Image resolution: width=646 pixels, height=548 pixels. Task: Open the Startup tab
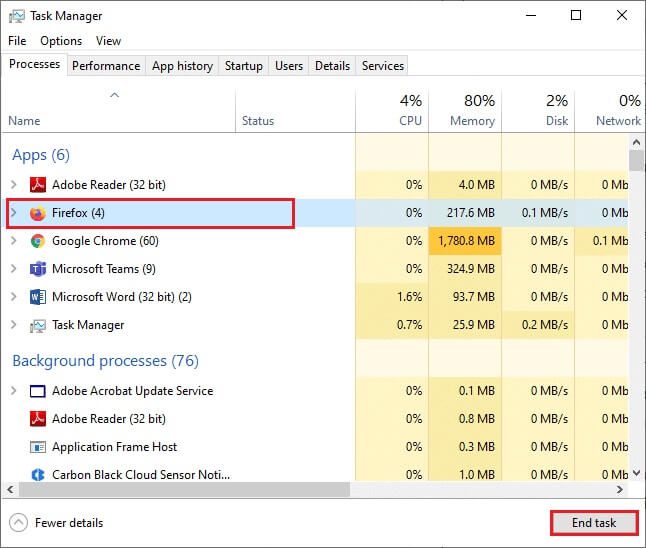pos(243,66)
